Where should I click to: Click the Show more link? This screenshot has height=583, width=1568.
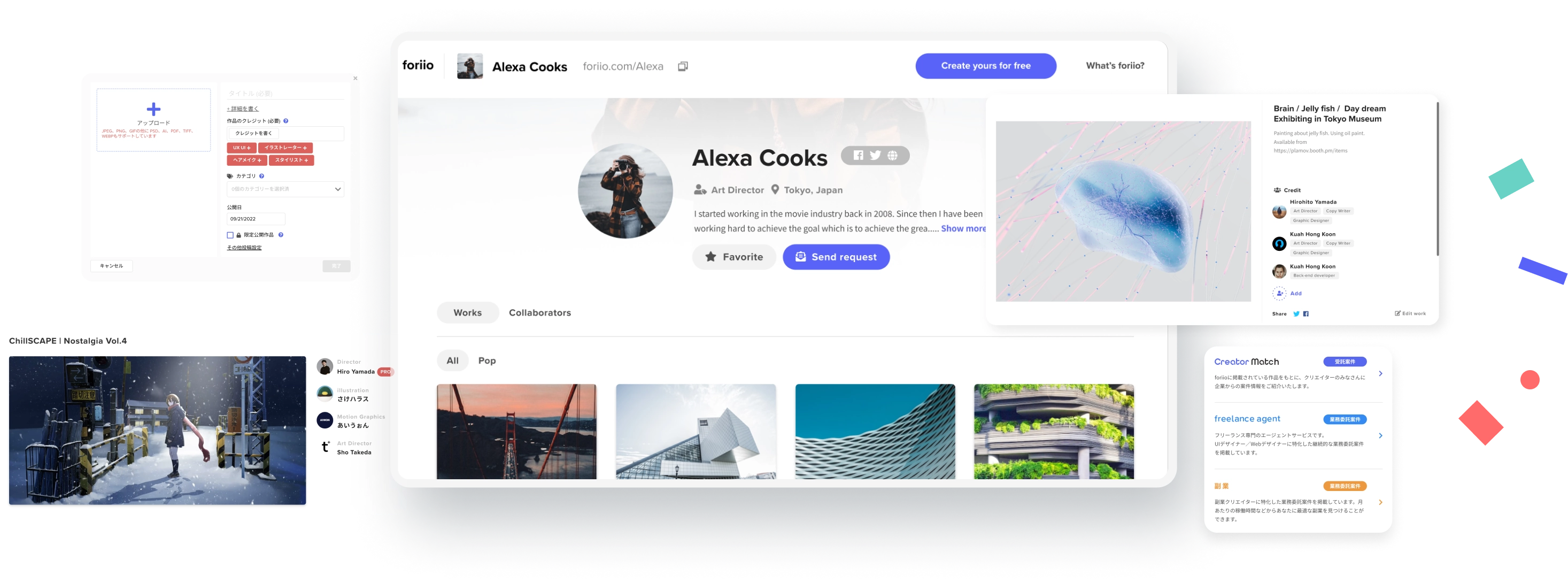pos(963,228)
